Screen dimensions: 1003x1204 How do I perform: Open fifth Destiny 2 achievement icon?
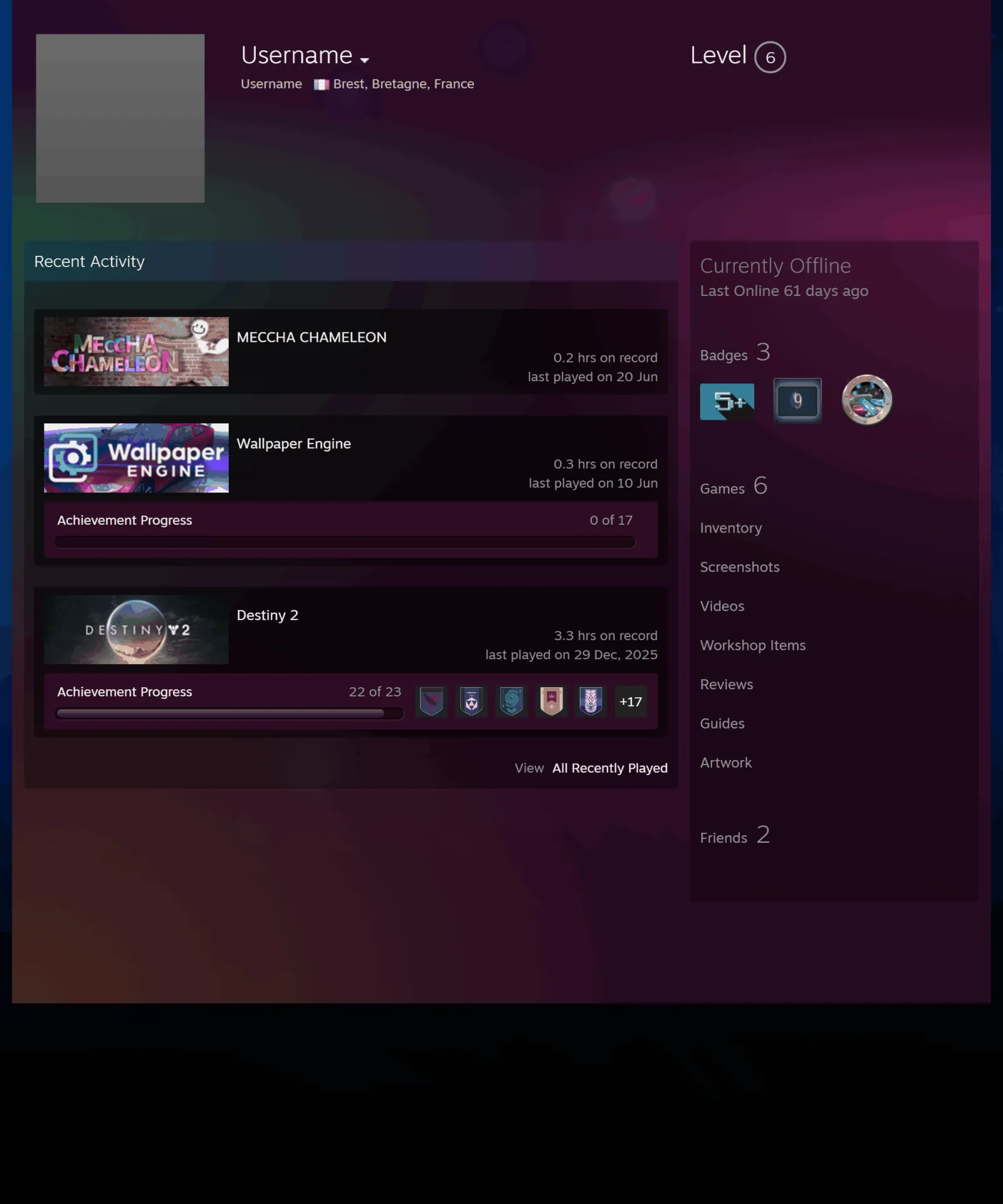[591, 702]
